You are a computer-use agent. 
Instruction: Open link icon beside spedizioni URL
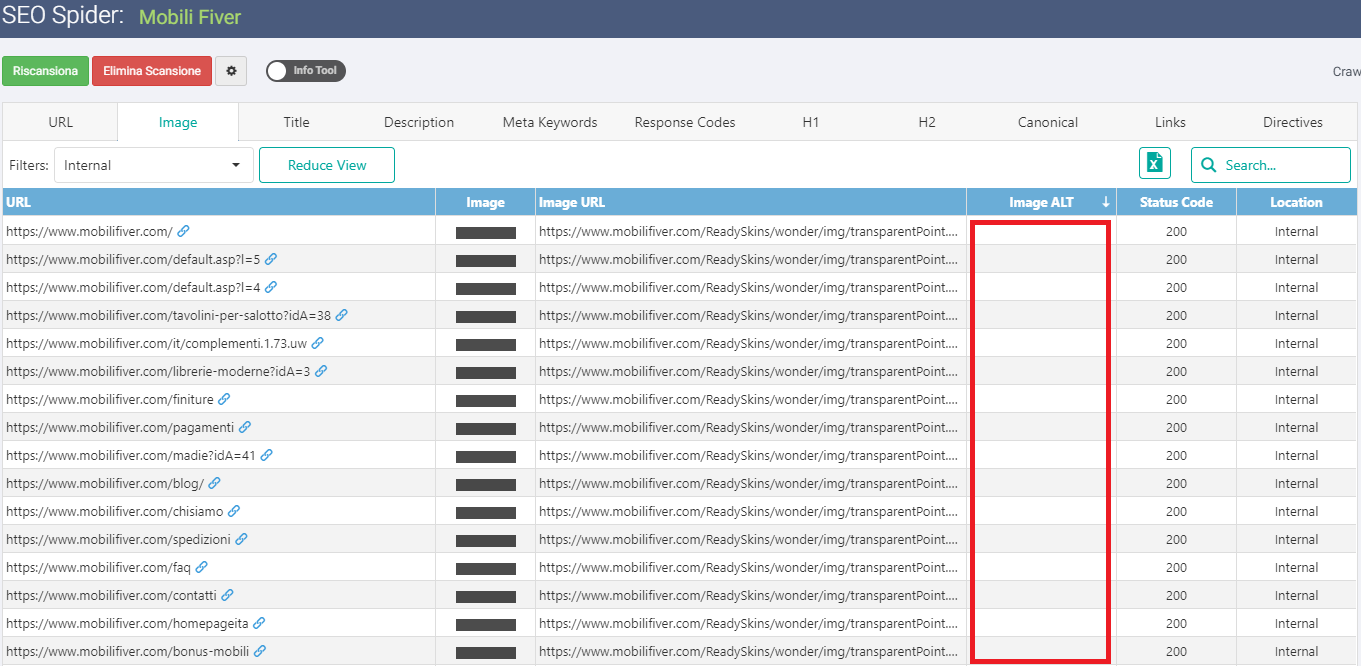[x=241, y=539]
